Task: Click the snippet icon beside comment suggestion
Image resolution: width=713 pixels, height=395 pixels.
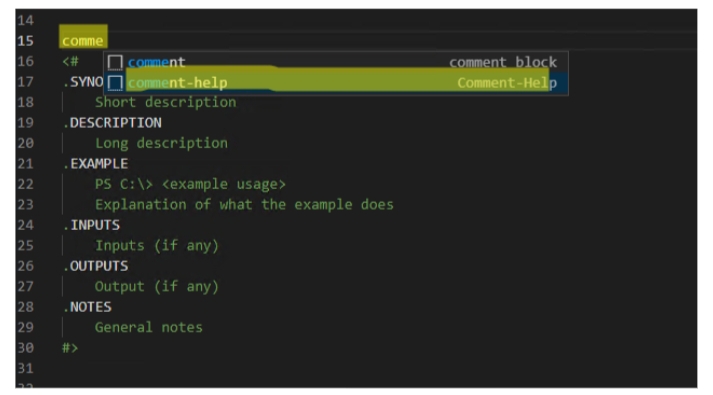Action: [x=115, y=62]
